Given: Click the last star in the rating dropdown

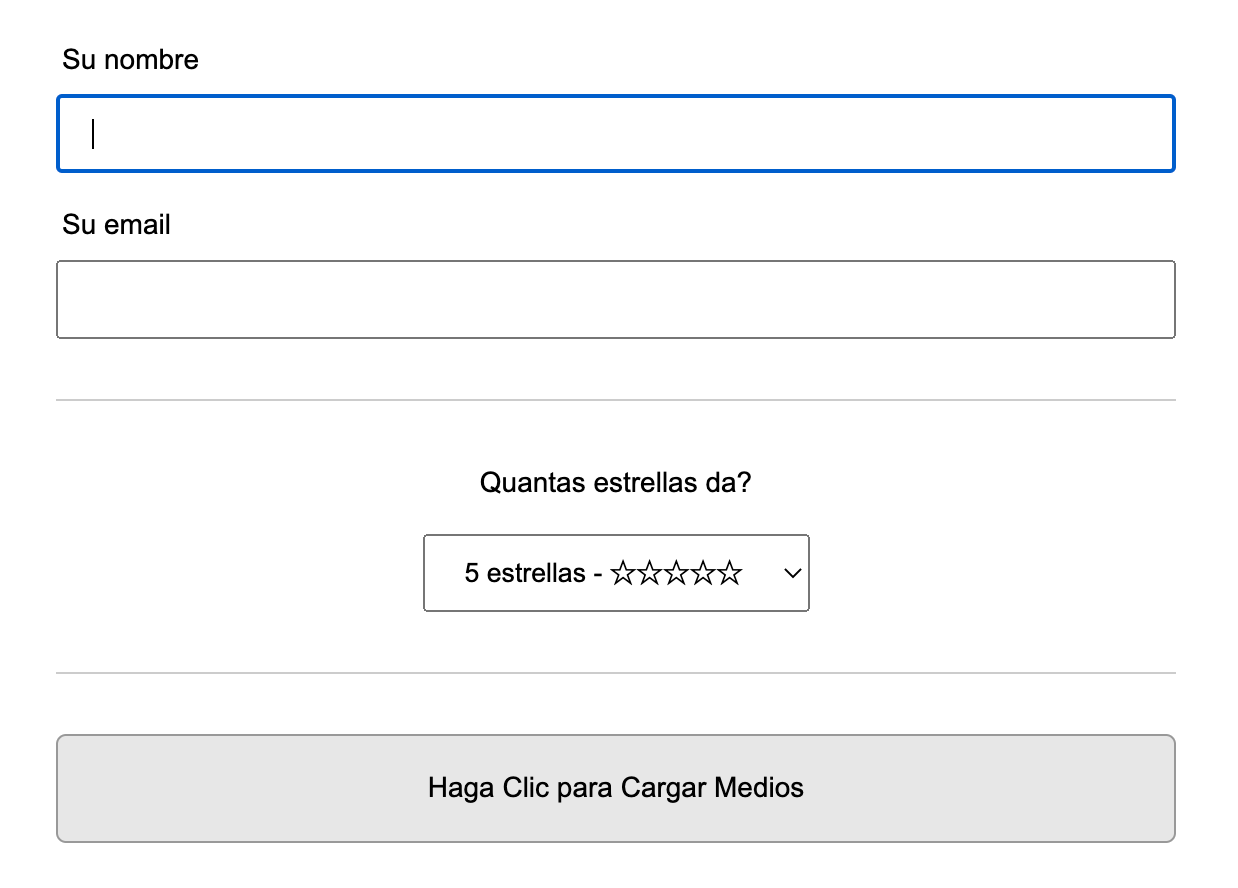Looking at the screenshot, I should point(730,574).
